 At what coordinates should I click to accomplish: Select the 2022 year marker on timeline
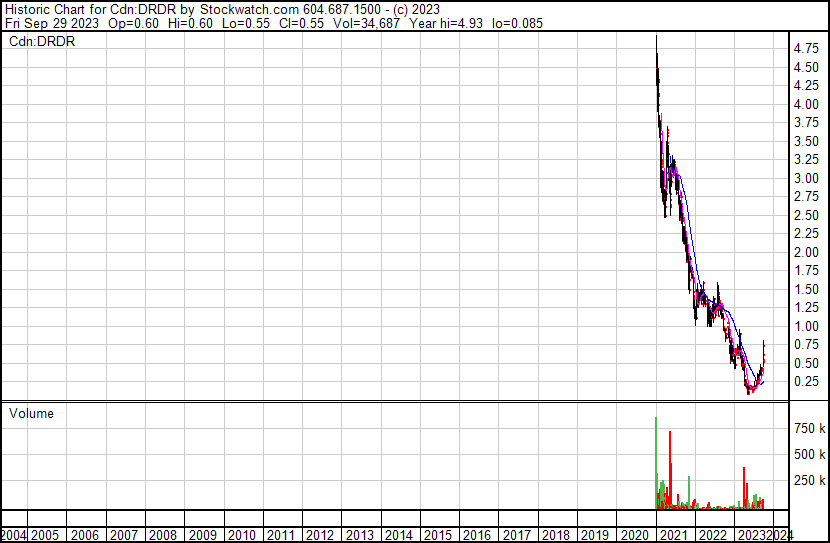click(x=712, y=534)
